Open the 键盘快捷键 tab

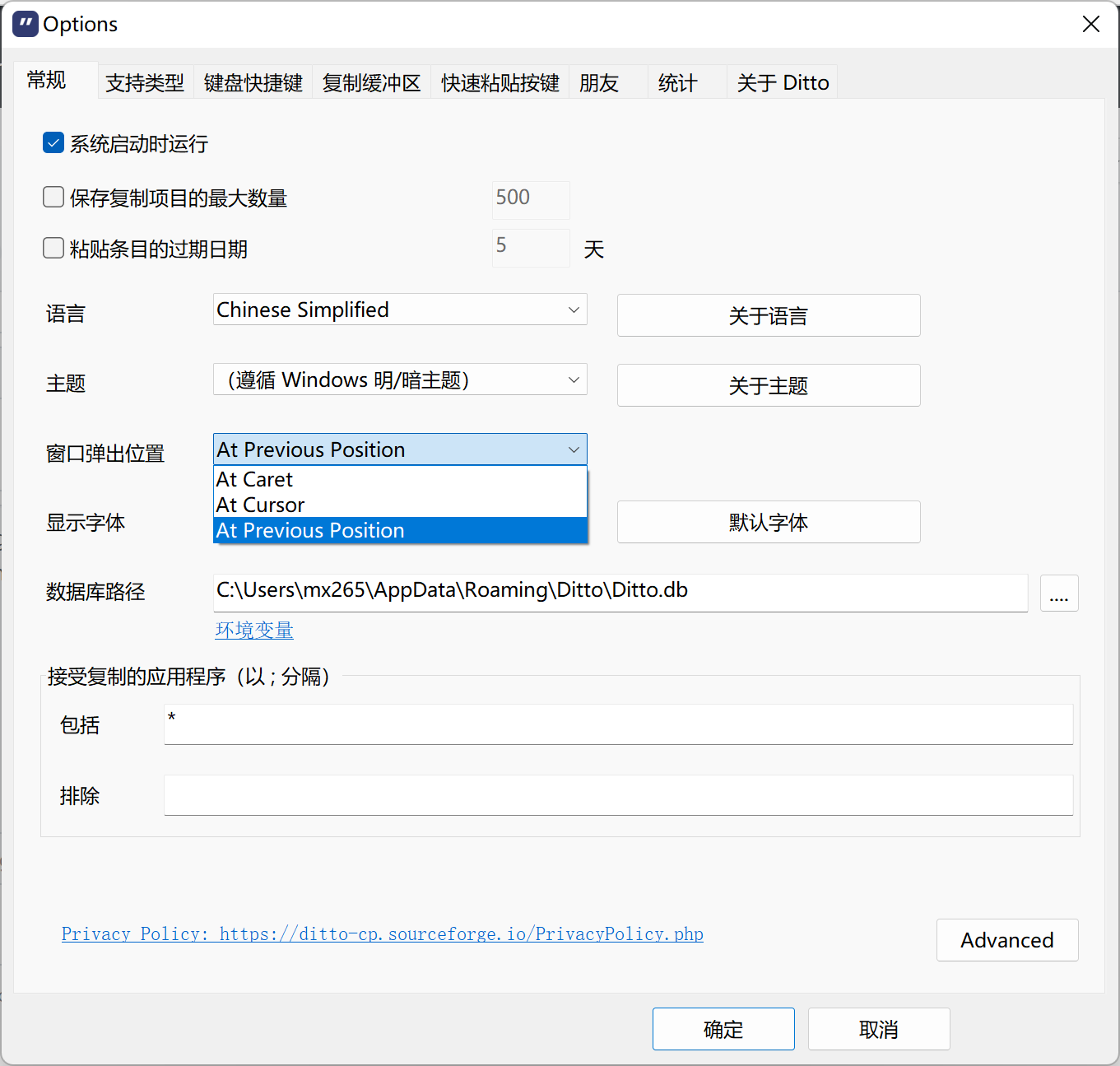(x=253, y=82)
